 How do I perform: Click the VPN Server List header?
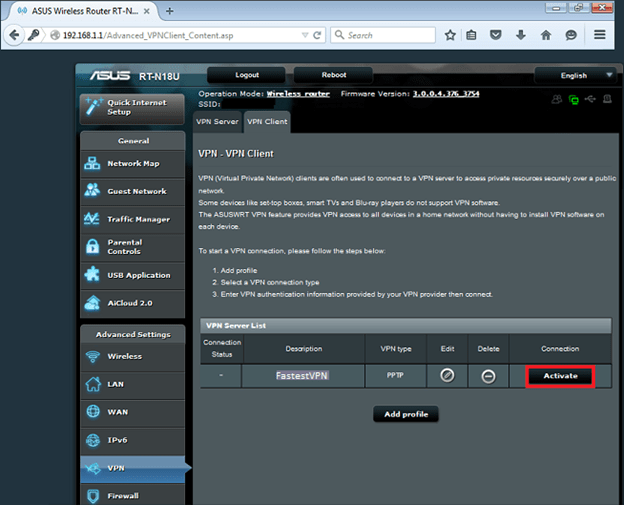coord(406,326)
